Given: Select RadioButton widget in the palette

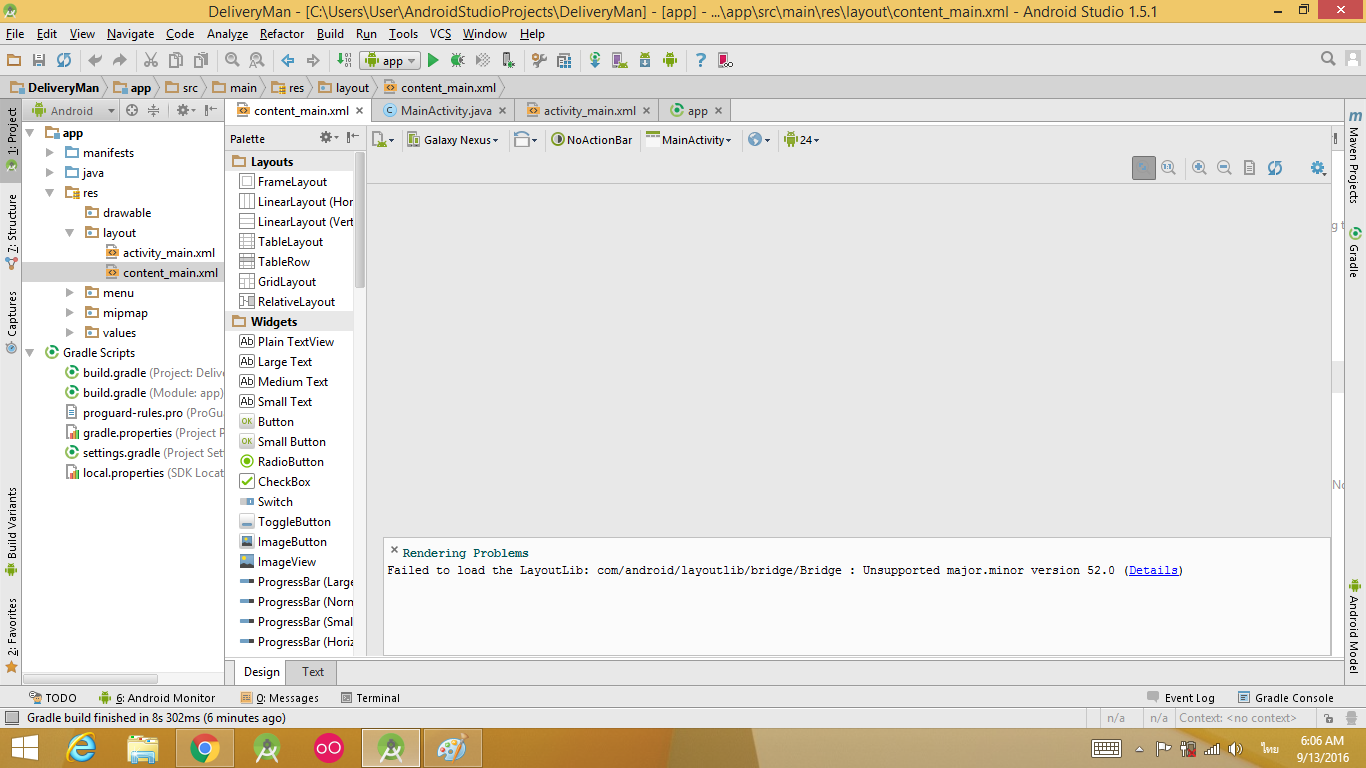Looking at the screenshot, I should (x=281, y=462).
